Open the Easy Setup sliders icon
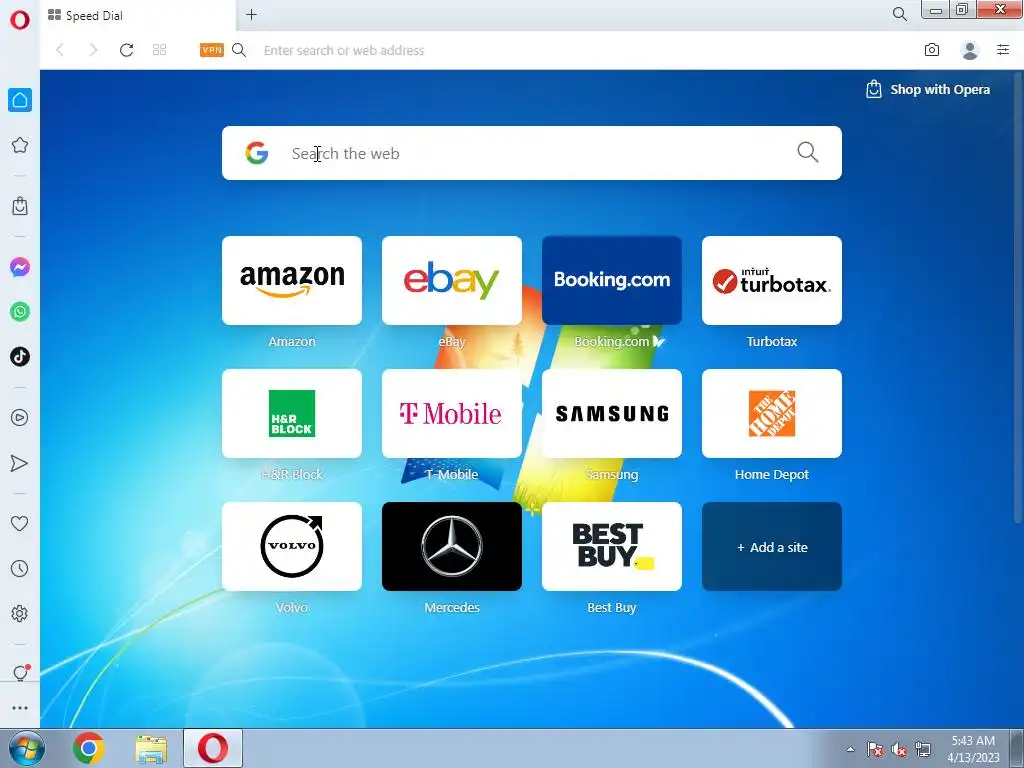The height and width of the screenshot is (768, 1024). (1003, 50)
